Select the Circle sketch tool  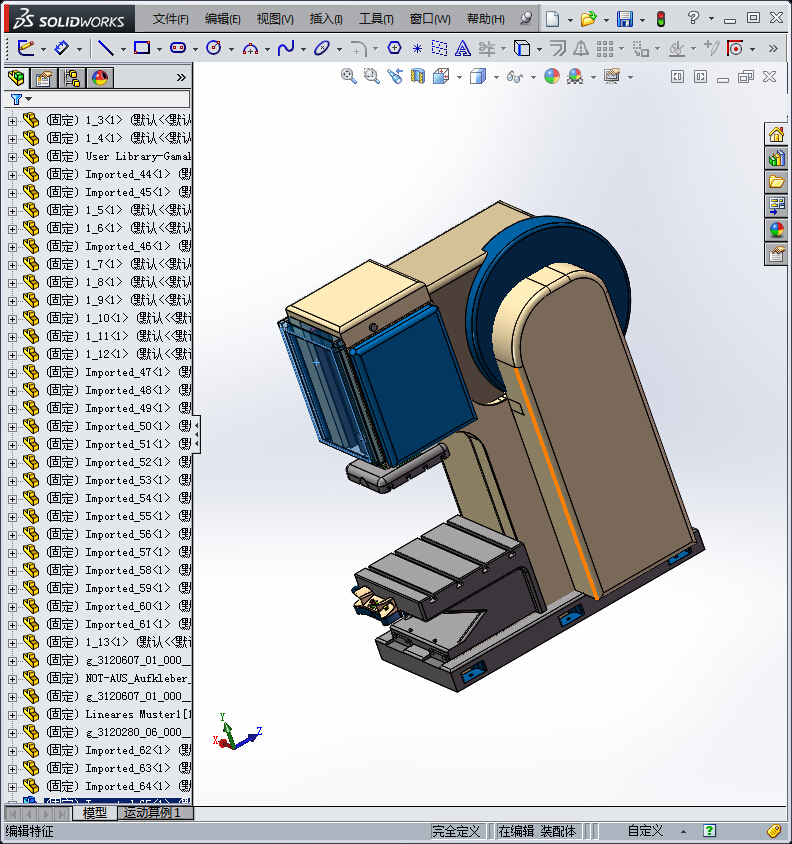click(x=213, y=48)
